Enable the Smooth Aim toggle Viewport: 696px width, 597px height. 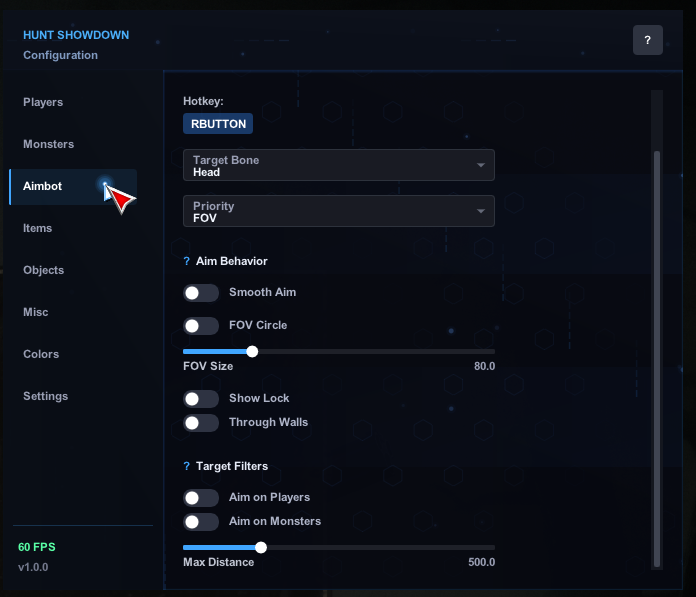click(201, 293)
